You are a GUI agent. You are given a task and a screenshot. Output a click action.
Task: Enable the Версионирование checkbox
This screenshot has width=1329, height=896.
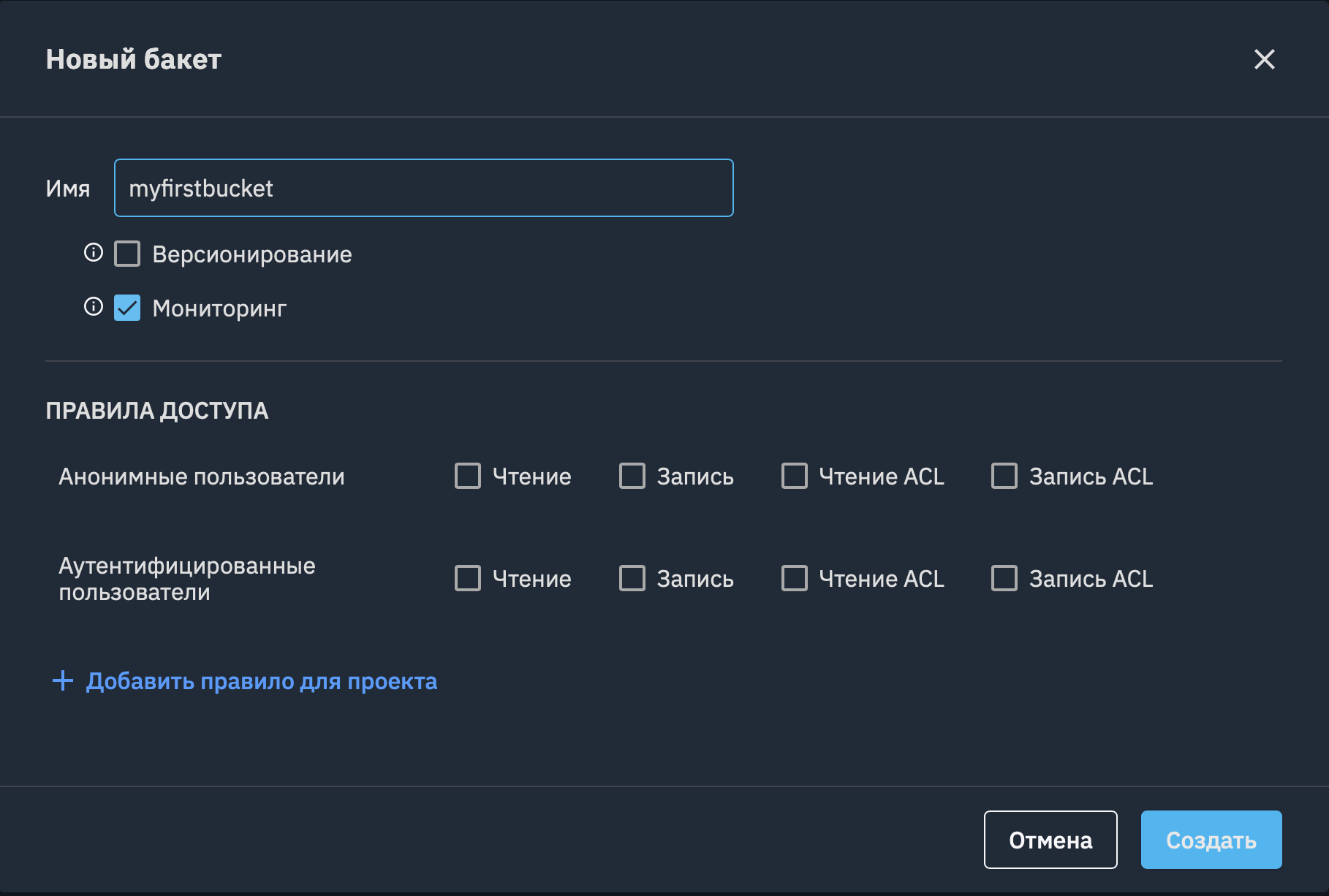coord(127,254)
